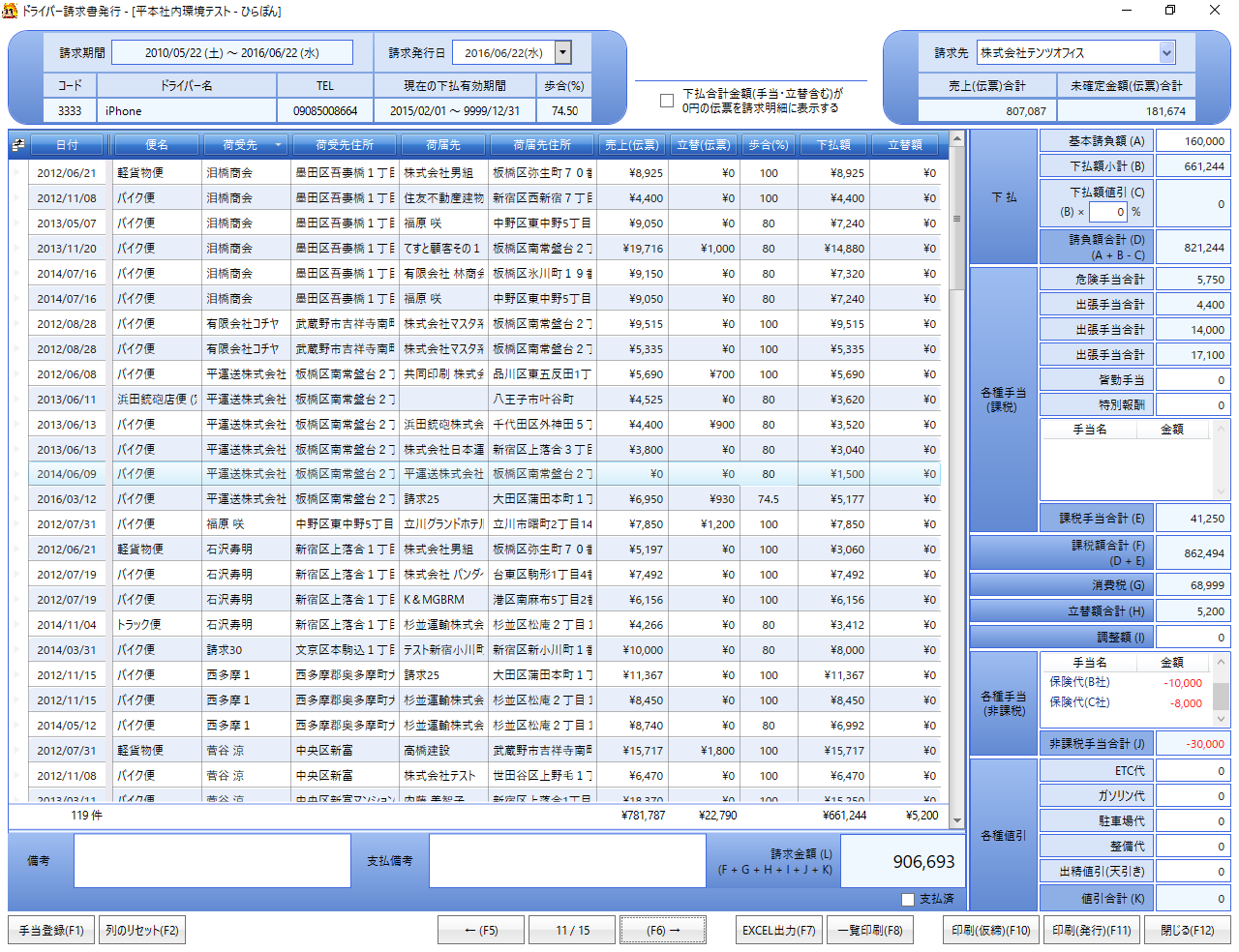Go to previous driver with ← (F5)
This screenshot has width=1239, height=952.
point(481,930)
